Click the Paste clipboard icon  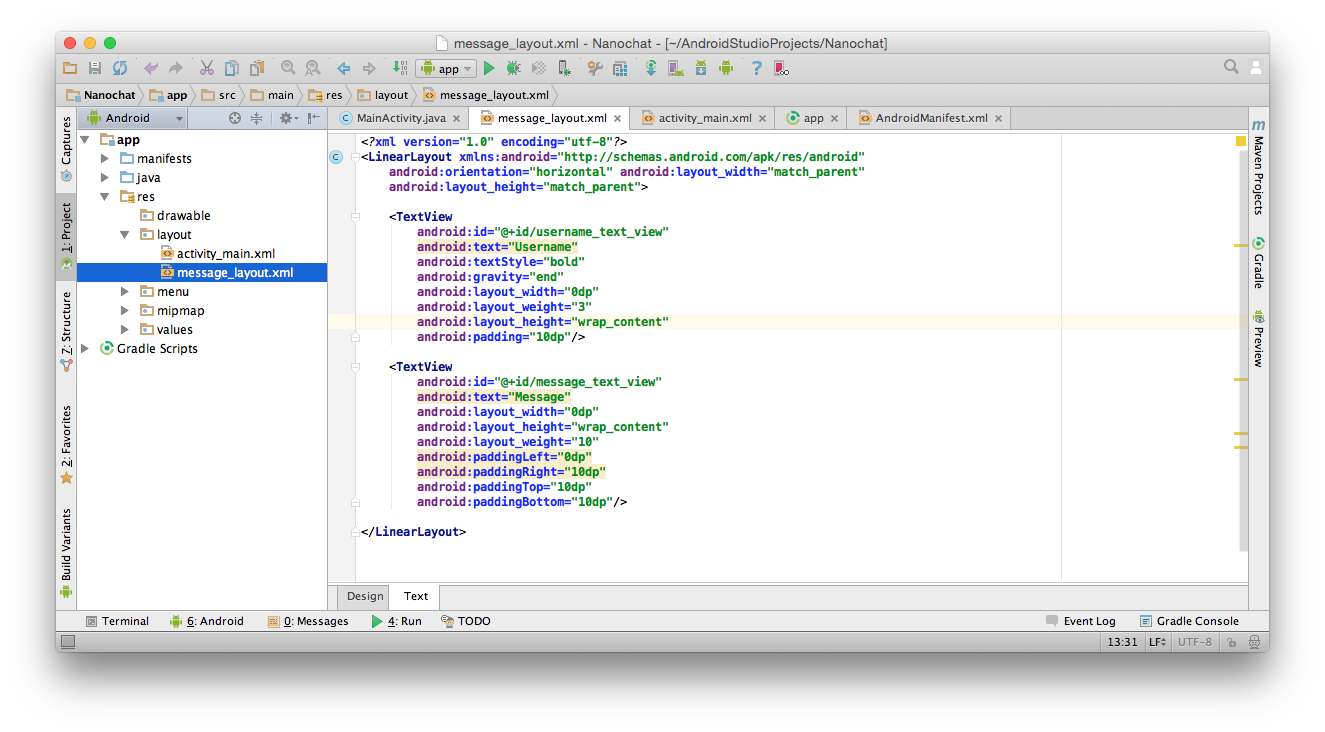257,68
